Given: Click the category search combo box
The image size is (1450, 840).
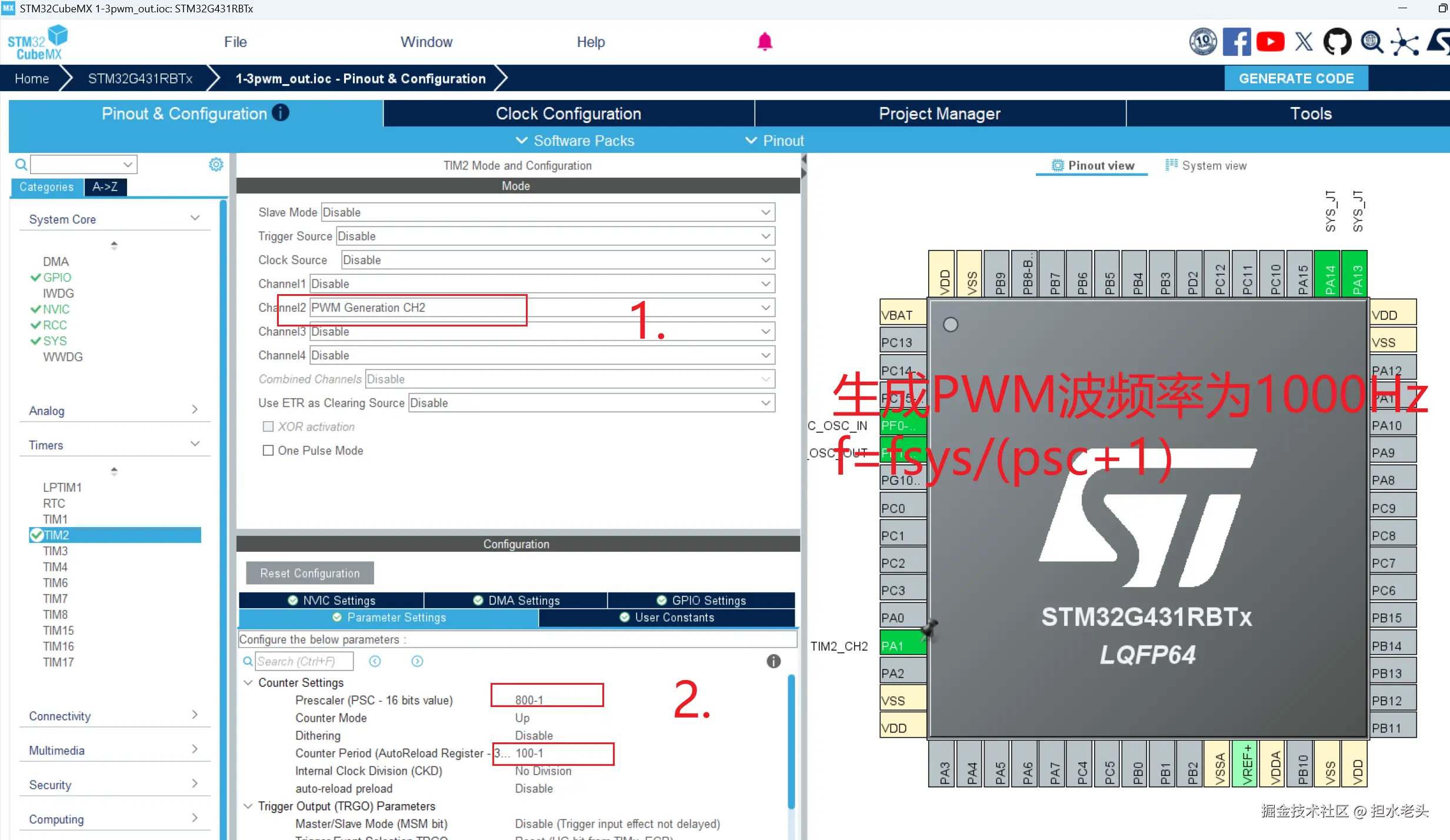Looking at the screenshot, I should 84,164.
